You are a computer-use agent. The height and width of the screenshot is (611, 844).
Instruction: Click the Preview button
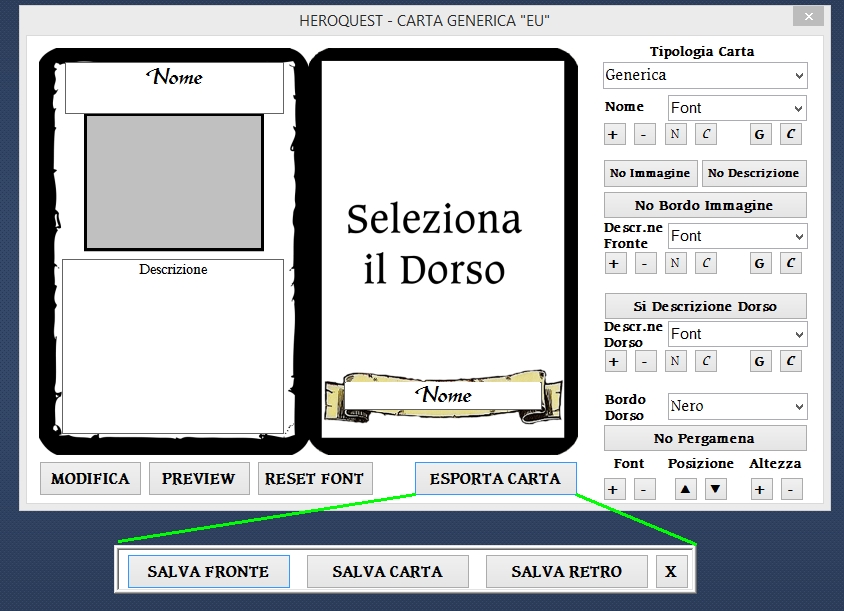[198, 479]
